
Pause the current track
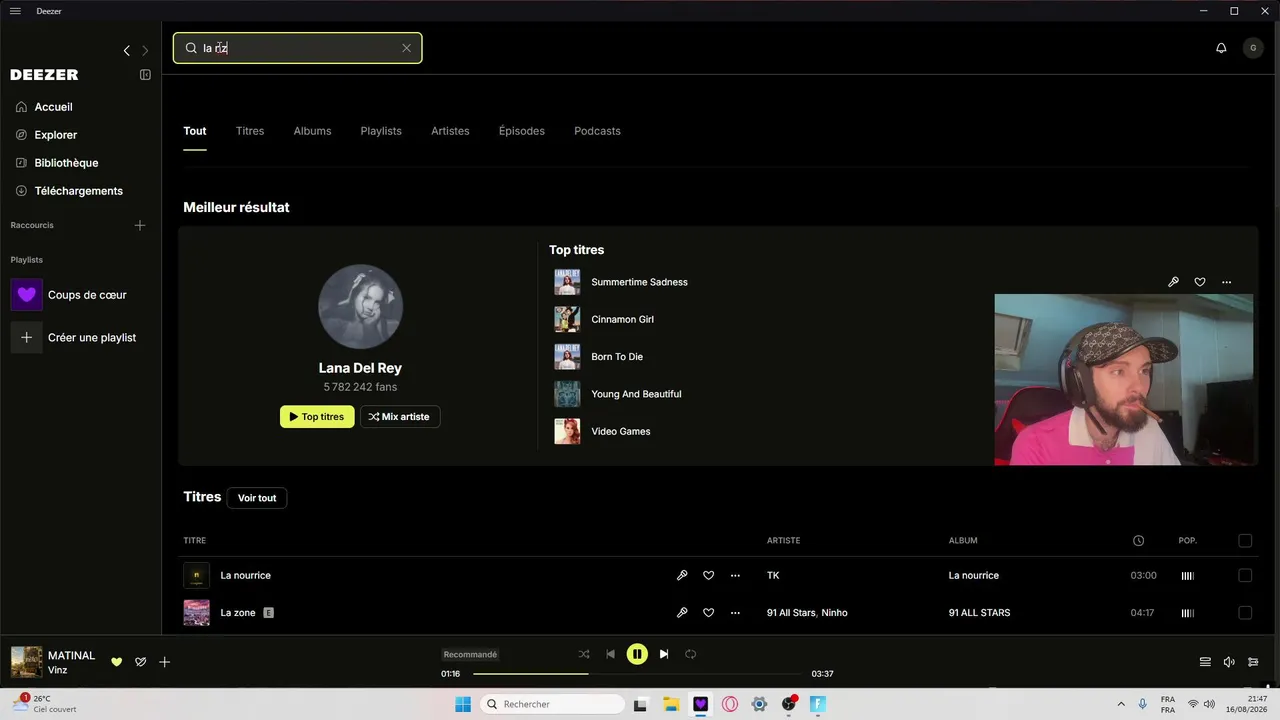(637, 655)
